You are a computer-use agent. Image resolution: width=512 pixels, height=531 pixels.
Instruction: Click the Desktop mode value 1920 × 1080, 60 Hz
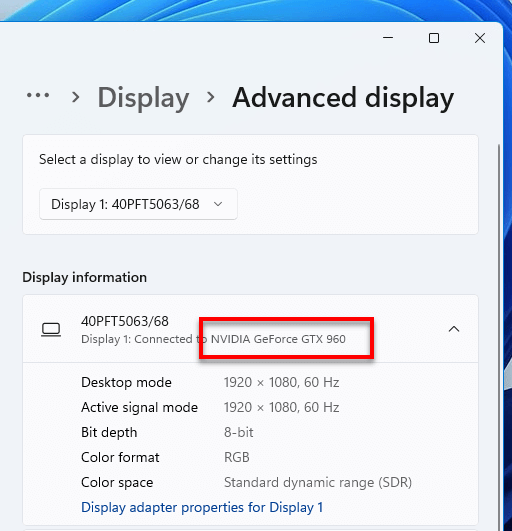point(281,382)
